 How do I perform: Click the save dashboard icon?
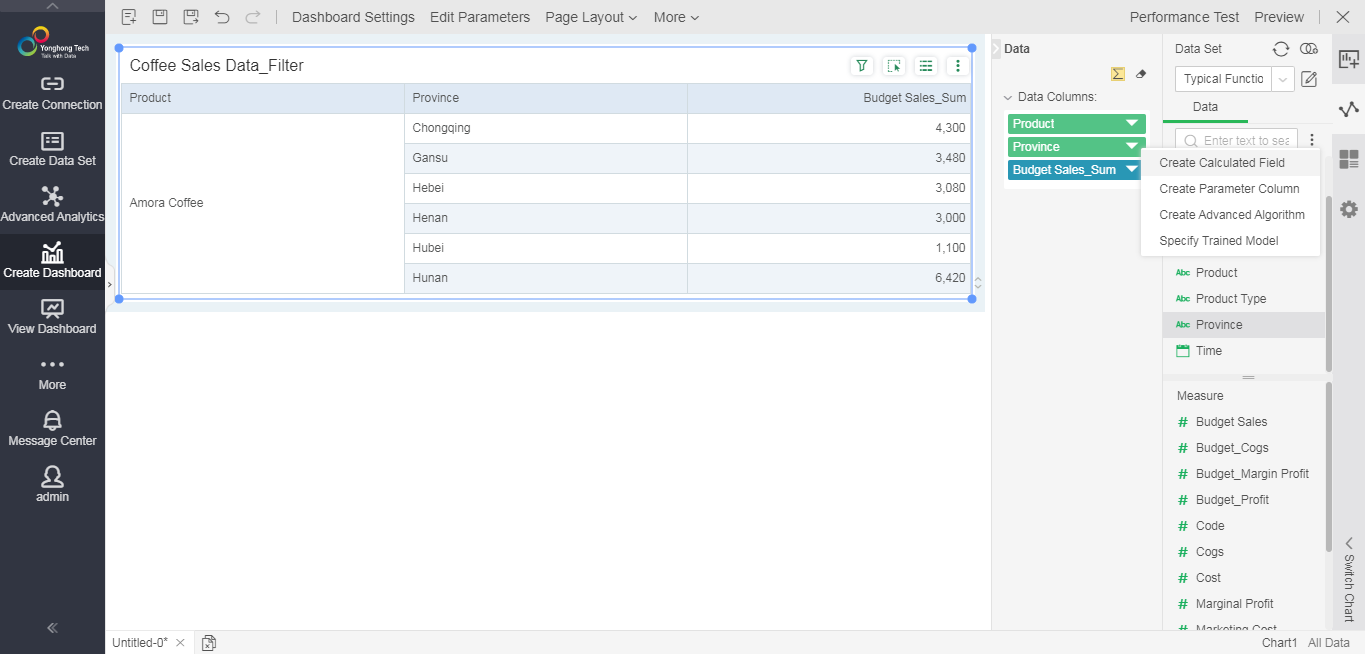[x=160, y=17]
